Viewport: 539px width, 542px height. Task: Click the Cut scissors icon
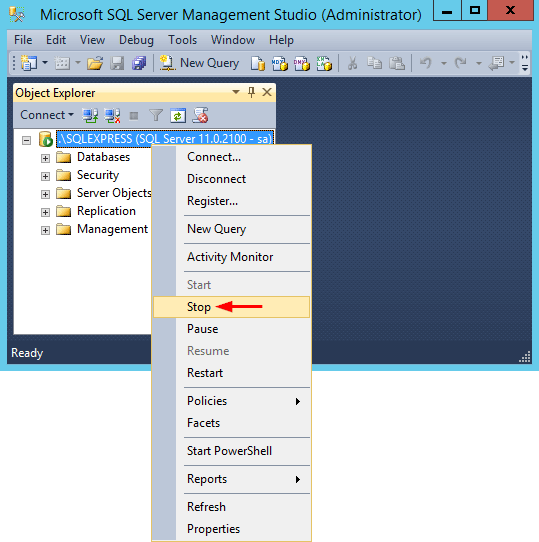352,64
